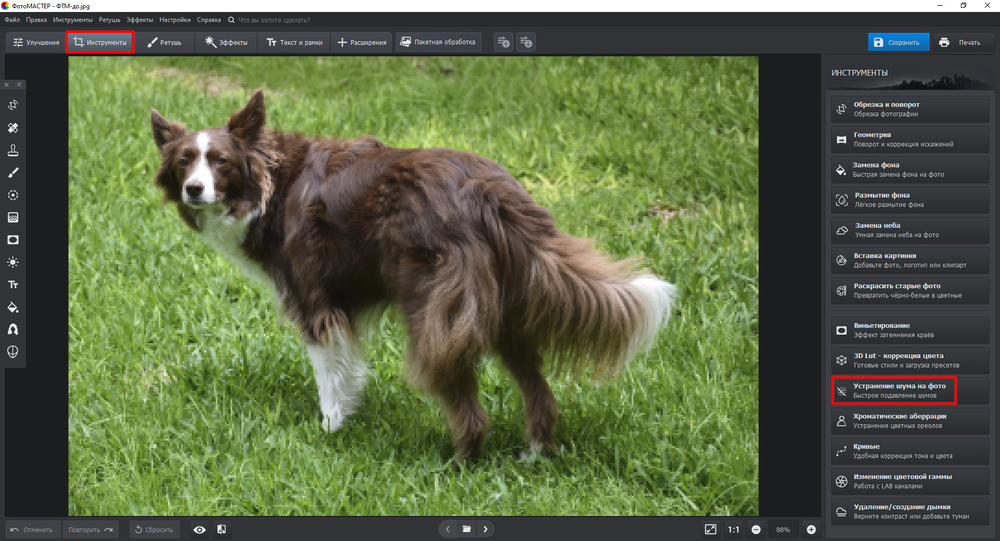Select the fill bucket tool in left toolbar

(13, 307)
